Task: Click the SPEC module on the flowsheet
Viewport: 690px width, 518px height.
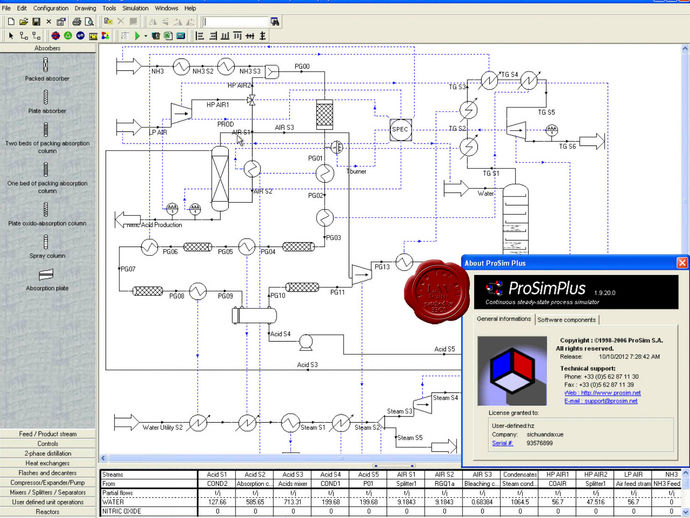Action: [x=401, y=129]
